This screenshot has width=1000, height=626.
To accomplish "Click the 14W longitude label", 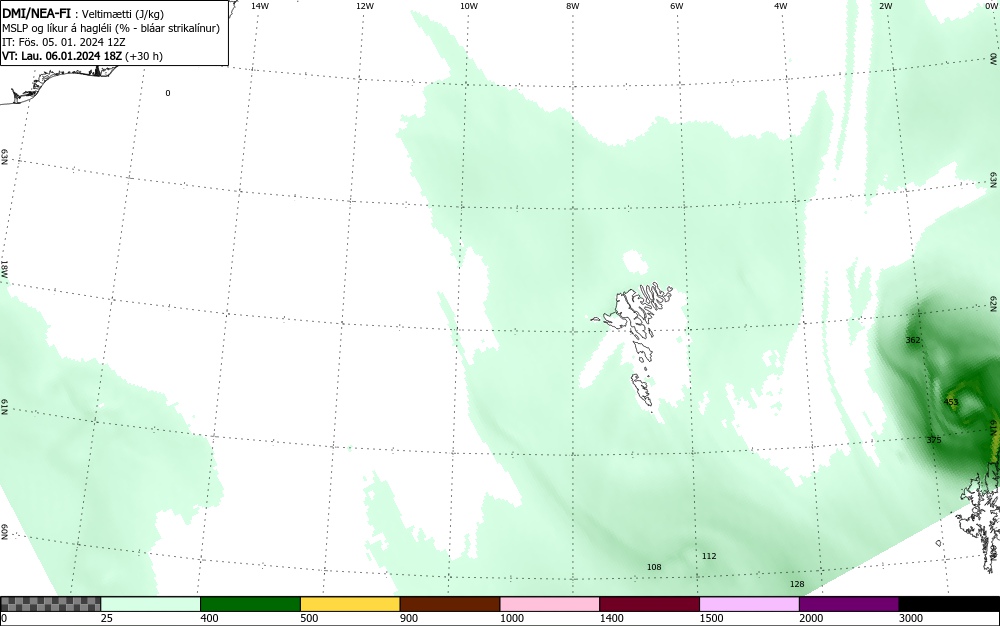I will click(260, 6).
